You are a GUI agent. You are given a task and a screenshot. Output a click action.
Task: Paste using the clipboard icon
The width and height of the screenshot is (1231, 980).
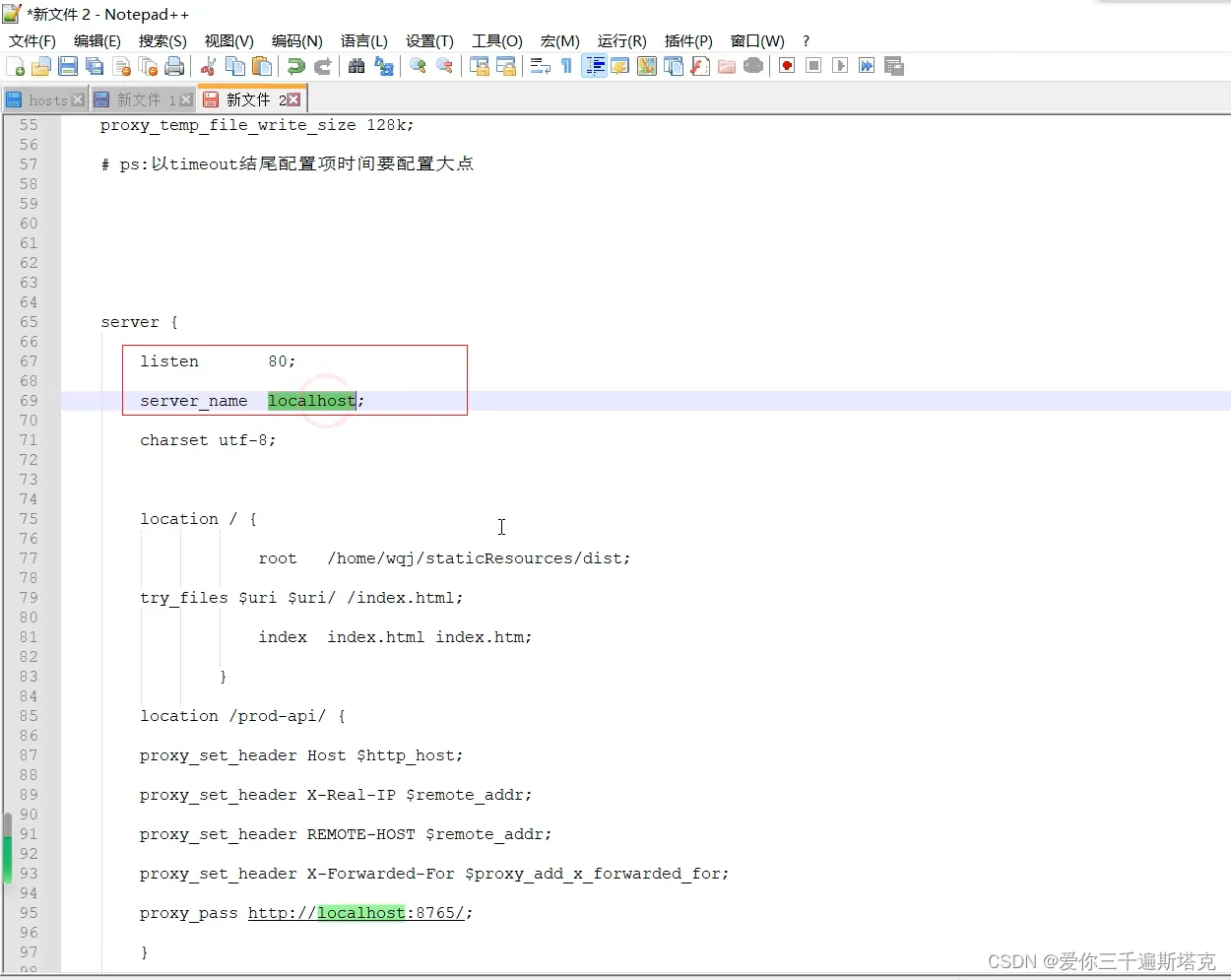point(262,66)
